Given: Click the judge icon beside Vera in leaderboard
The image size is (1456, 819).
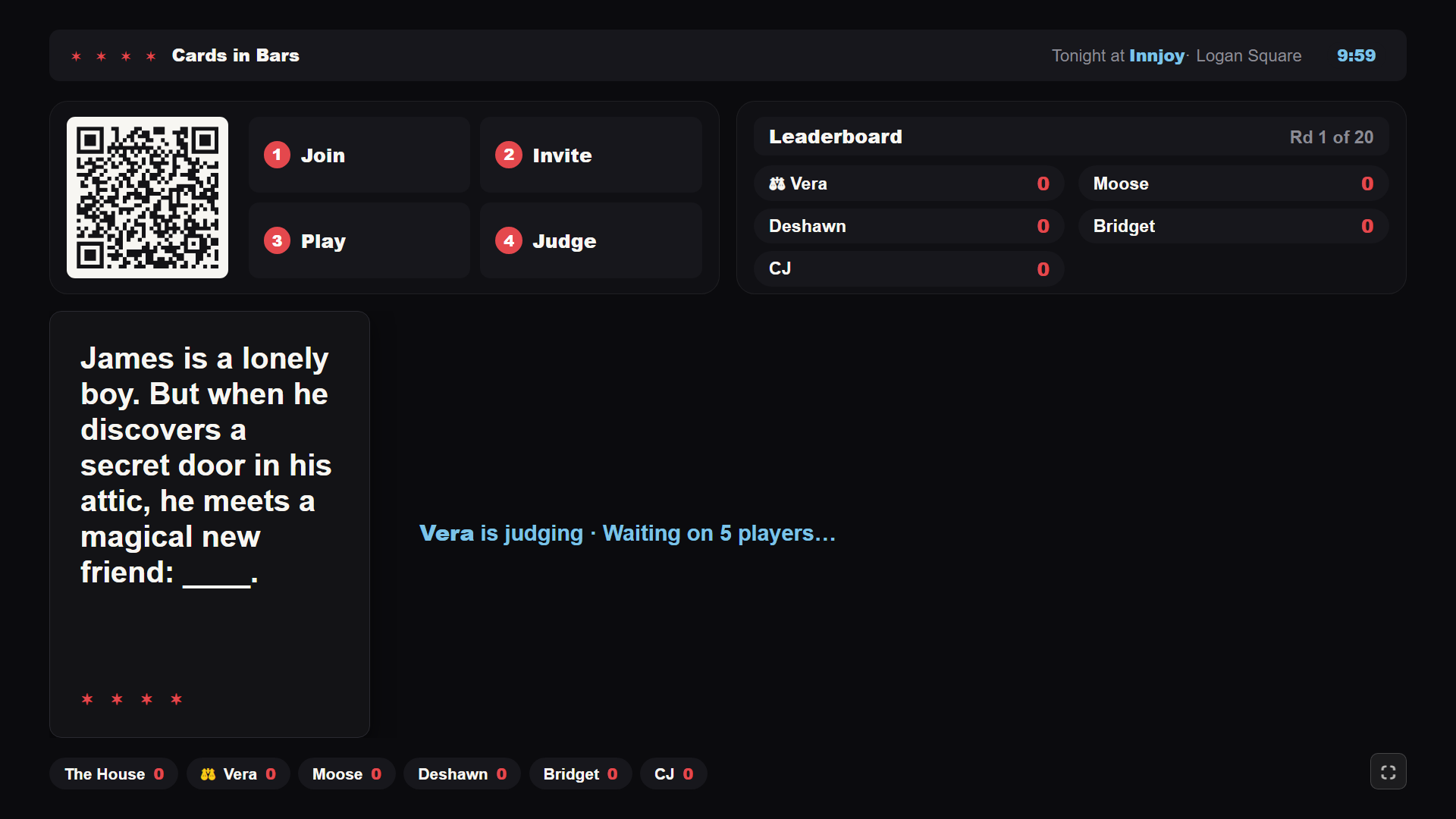Looking at the screenshot, I should (777, 184).
